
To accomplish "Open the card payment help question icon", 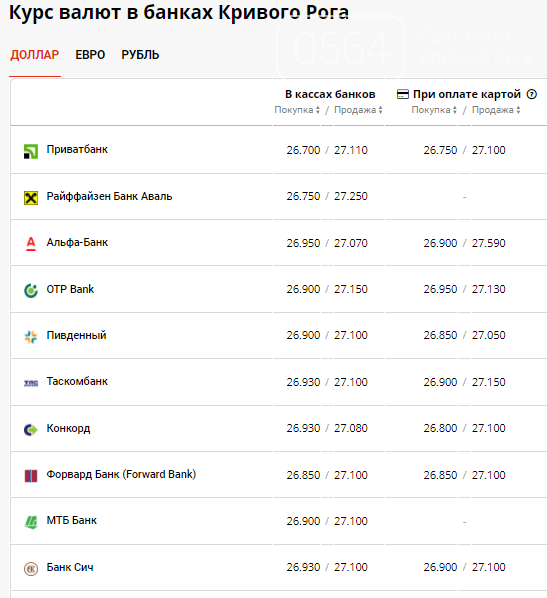I will pyautogui.click(x=532, y=94).
